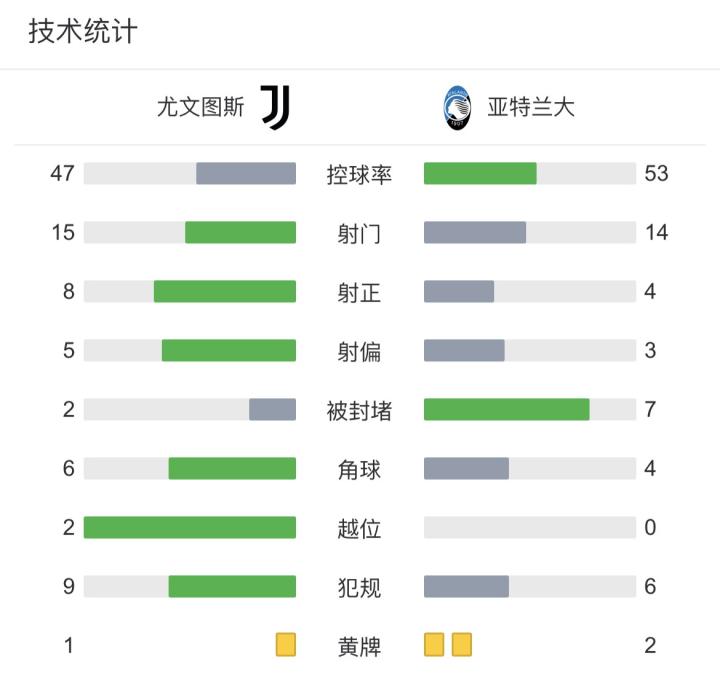
Task: Select the 技术统计 section heading
Action: [x=82, y=32]
